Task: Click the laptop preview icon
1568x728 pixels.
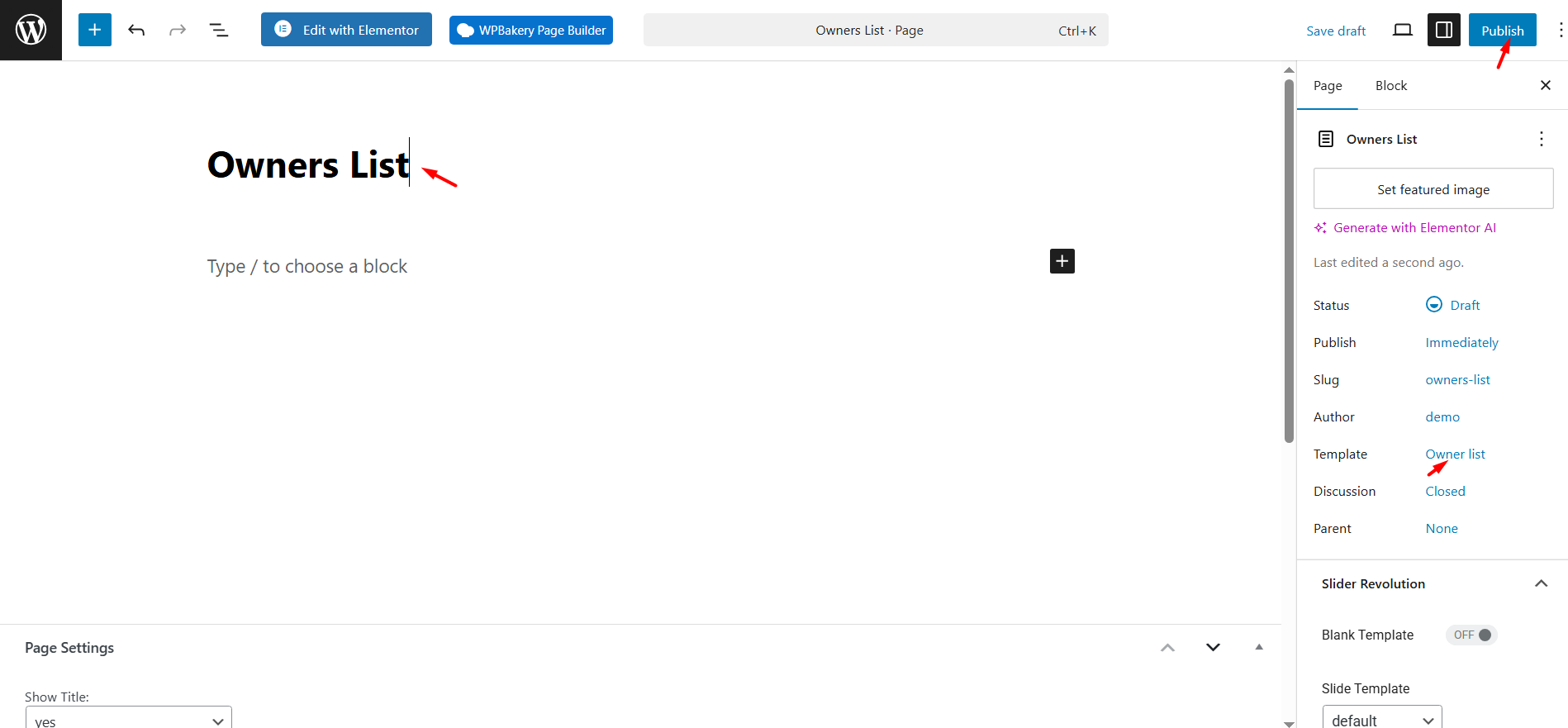Action: [1402, 31]
